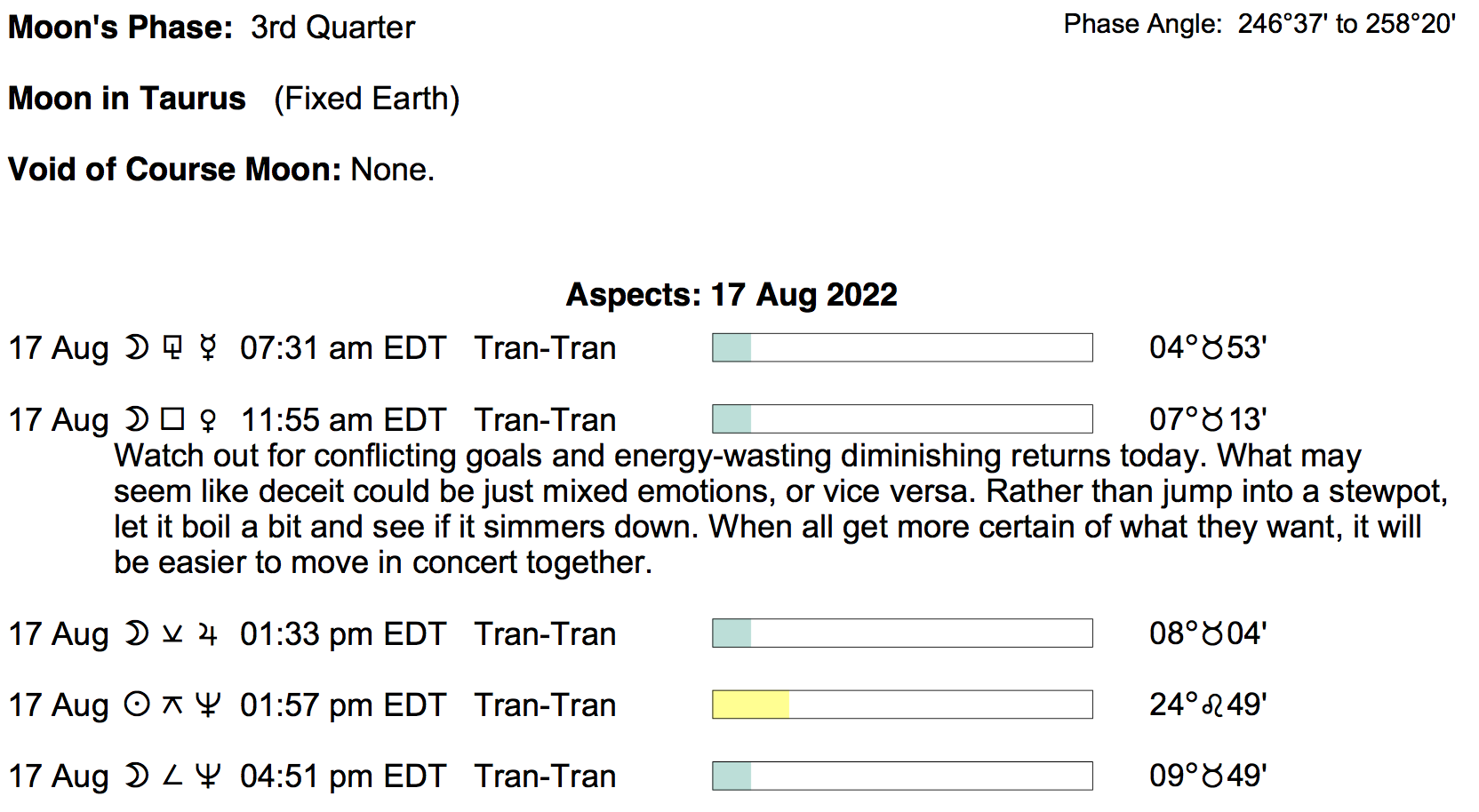Click the Taurus glyph in 04°53'
This screenshot has height=812, width=1479.
pos(1212,348)
